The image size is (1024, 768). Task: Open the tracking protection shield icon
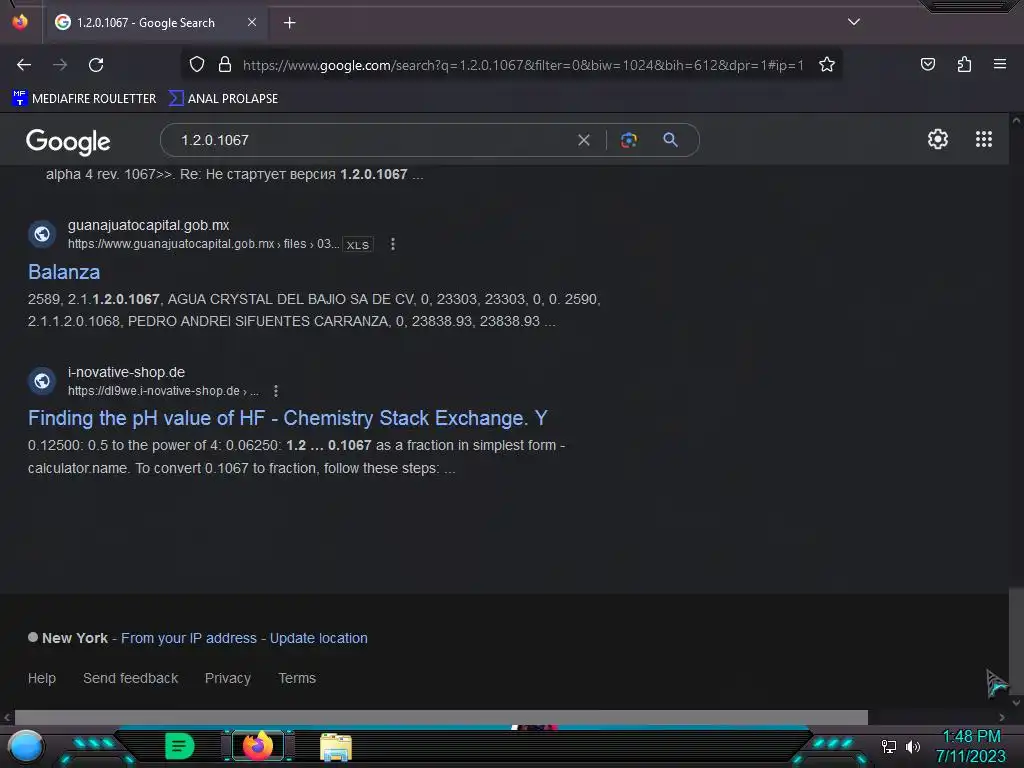click(197, 64)
